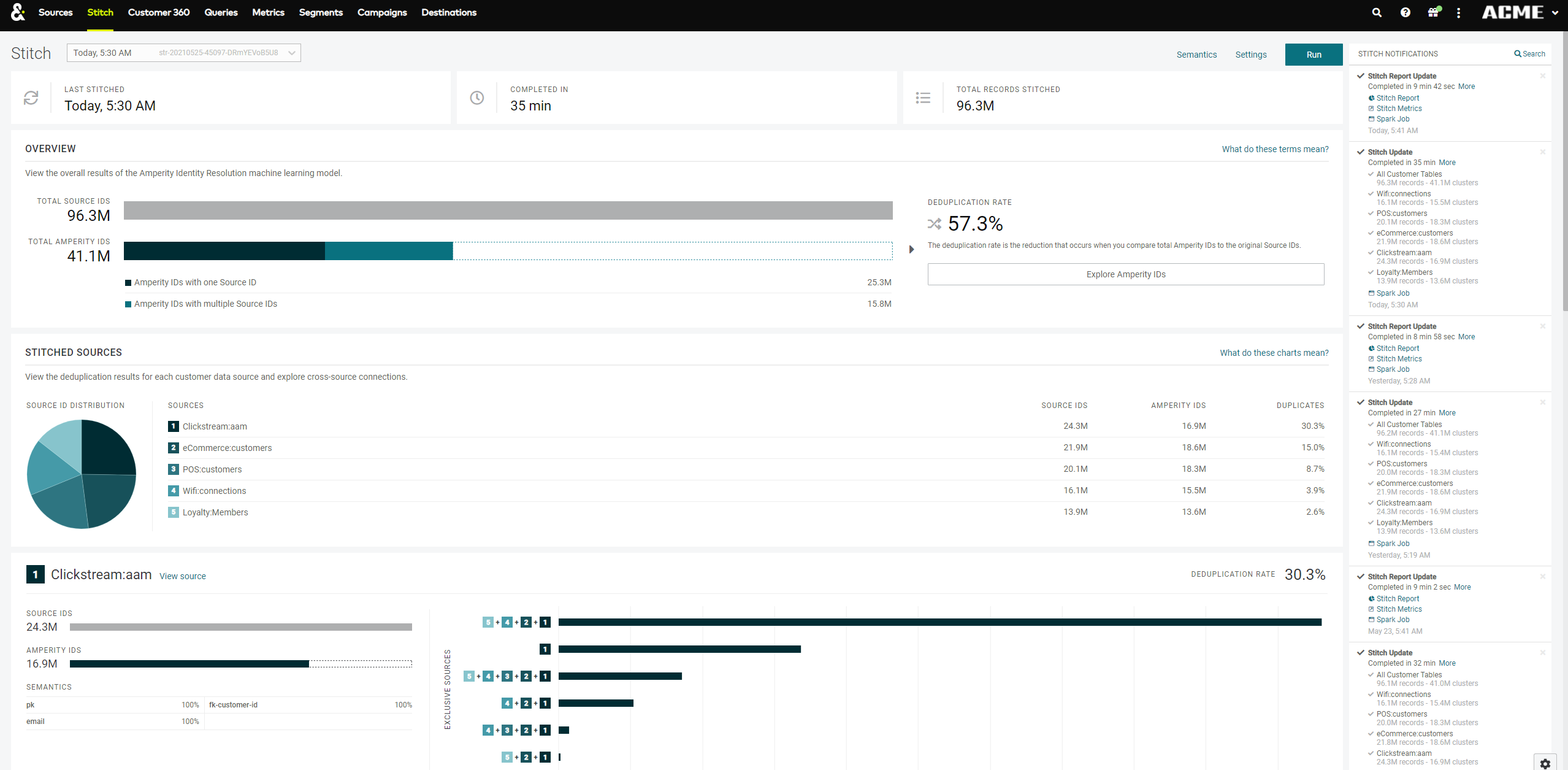1568x770 pixels.
Task: Open the stitch run selector dropdown
Action: click(x=291, y=53)
